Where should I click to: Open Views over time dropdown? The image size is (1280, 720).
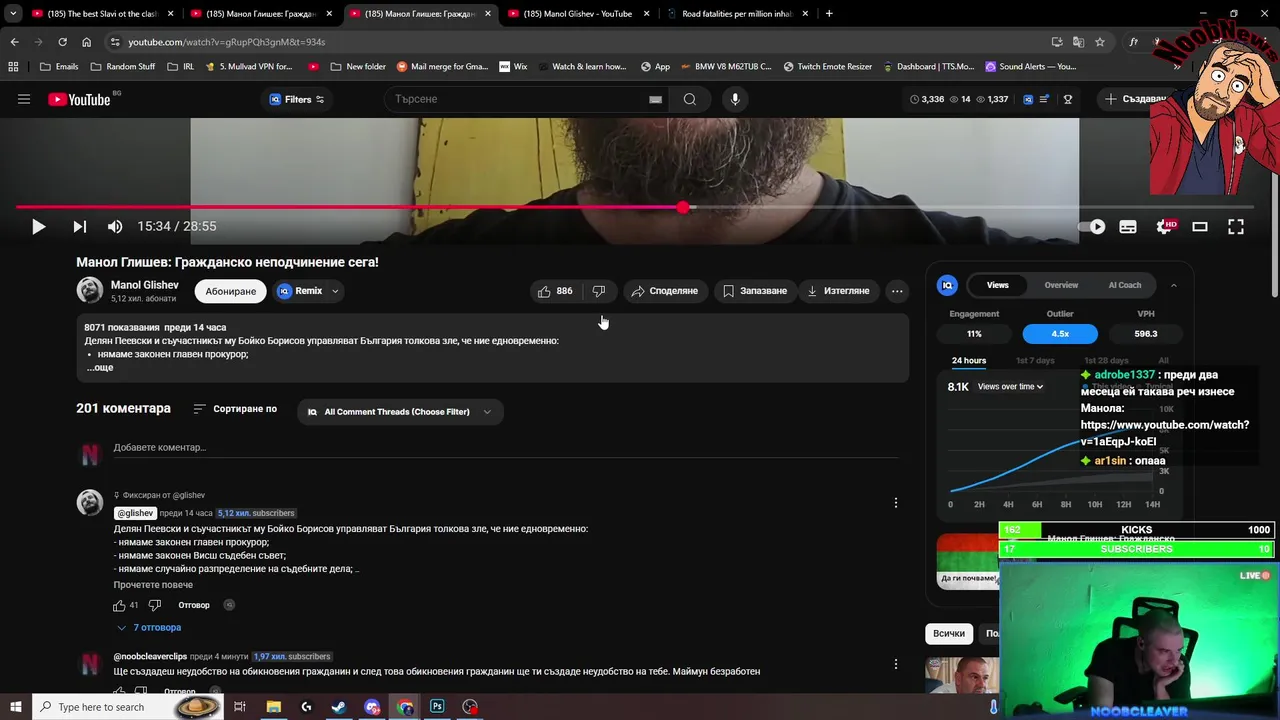pyautogui.click(x=1010, y=386)
